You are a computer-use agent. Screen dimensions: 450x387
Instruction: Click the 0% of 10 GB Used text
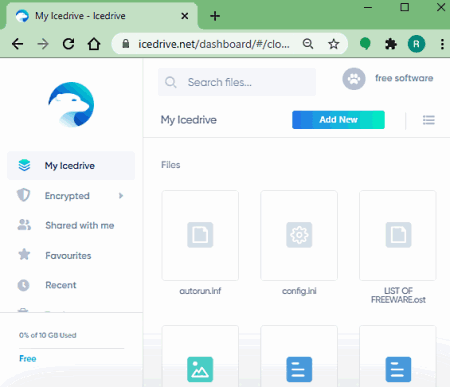pos(48,335)
